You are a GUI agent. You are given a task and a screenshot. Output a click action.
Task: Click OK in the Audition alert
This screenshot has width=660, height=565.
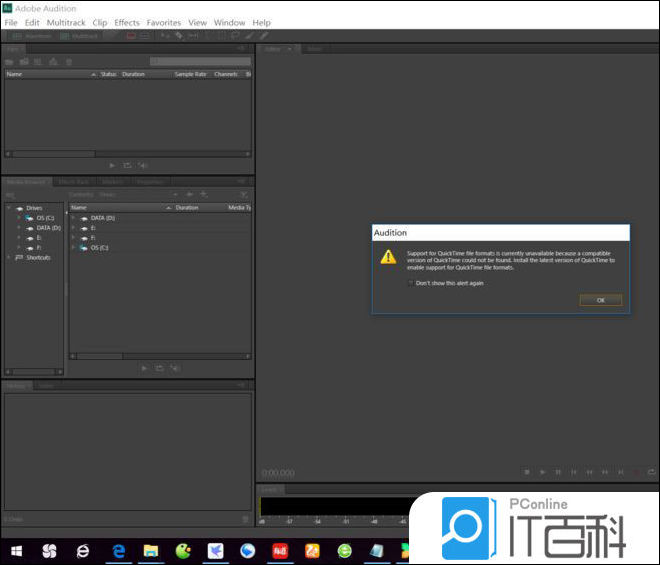tap(600, 300)
